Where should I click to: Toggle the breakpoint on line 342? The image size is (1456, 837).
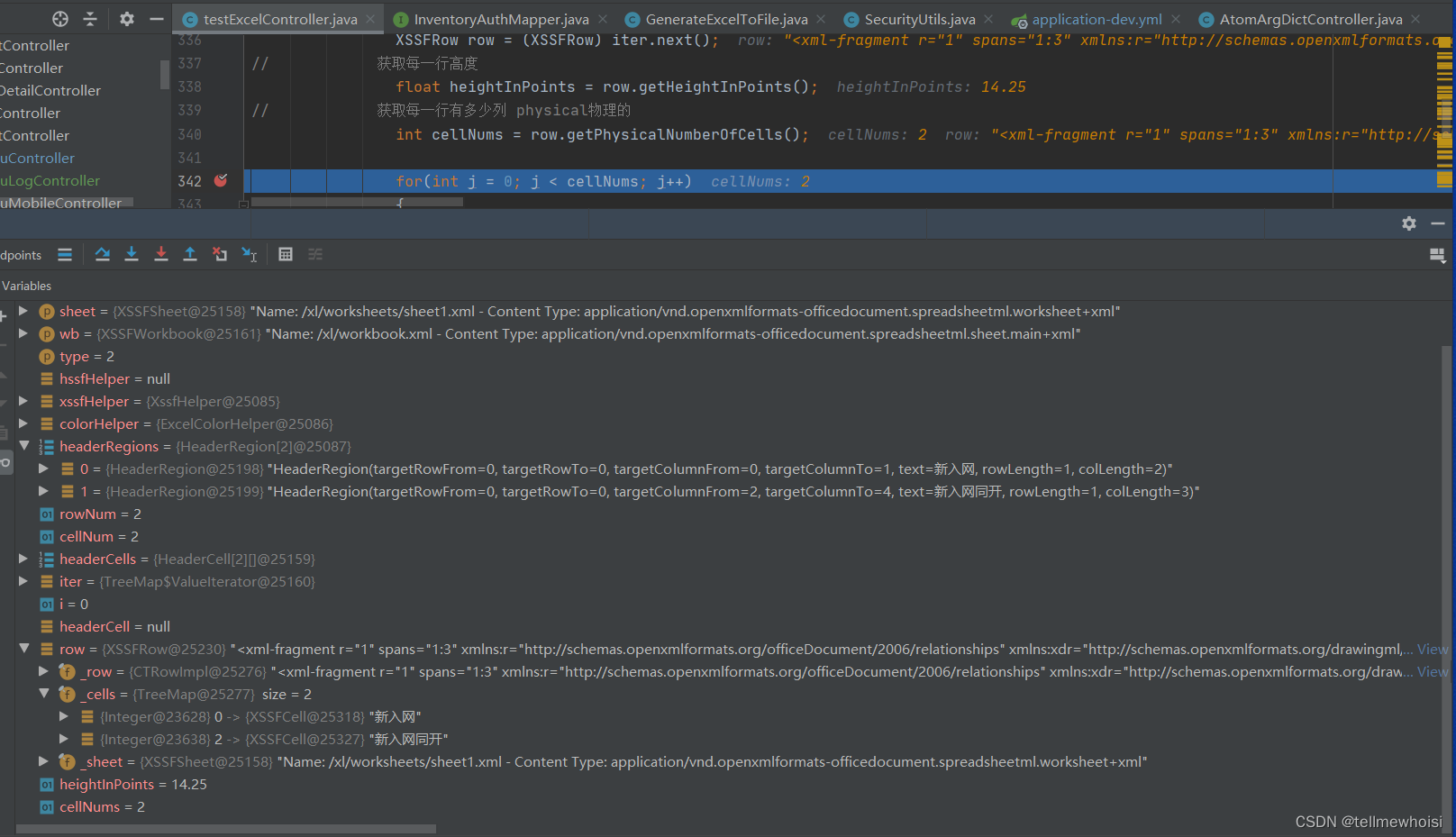[221, 180]
